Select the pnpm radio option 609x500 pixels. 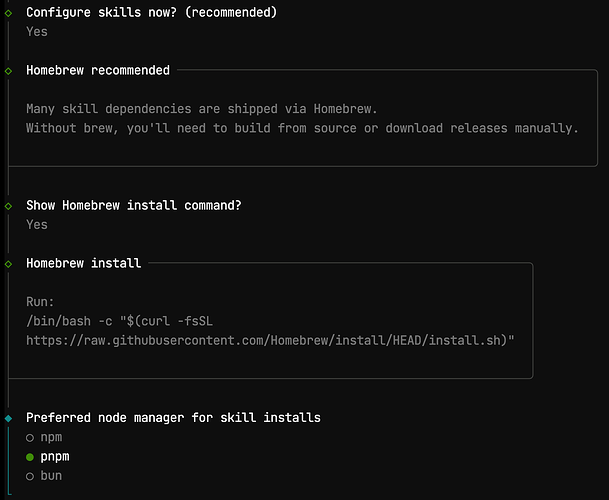click(x=30, y=457)
